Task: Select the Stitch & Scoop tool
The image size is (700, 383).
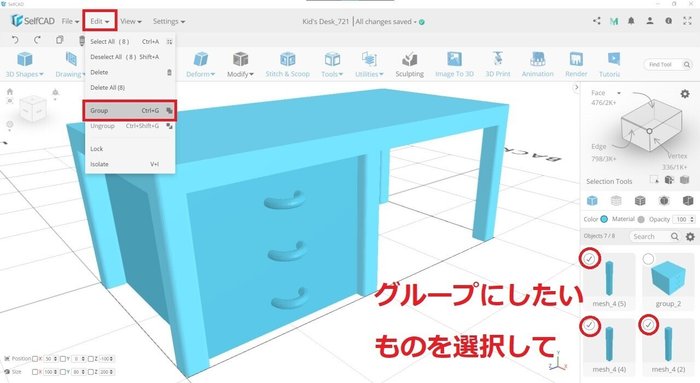Action: tap(288, 65)
